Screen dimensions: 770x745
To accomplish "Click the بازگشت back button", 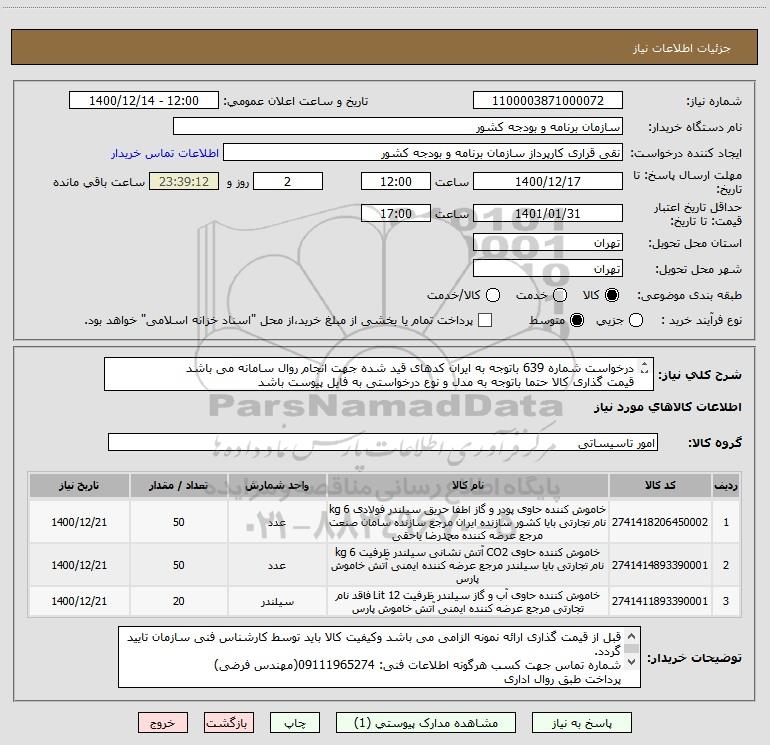I will pos(229,723).
